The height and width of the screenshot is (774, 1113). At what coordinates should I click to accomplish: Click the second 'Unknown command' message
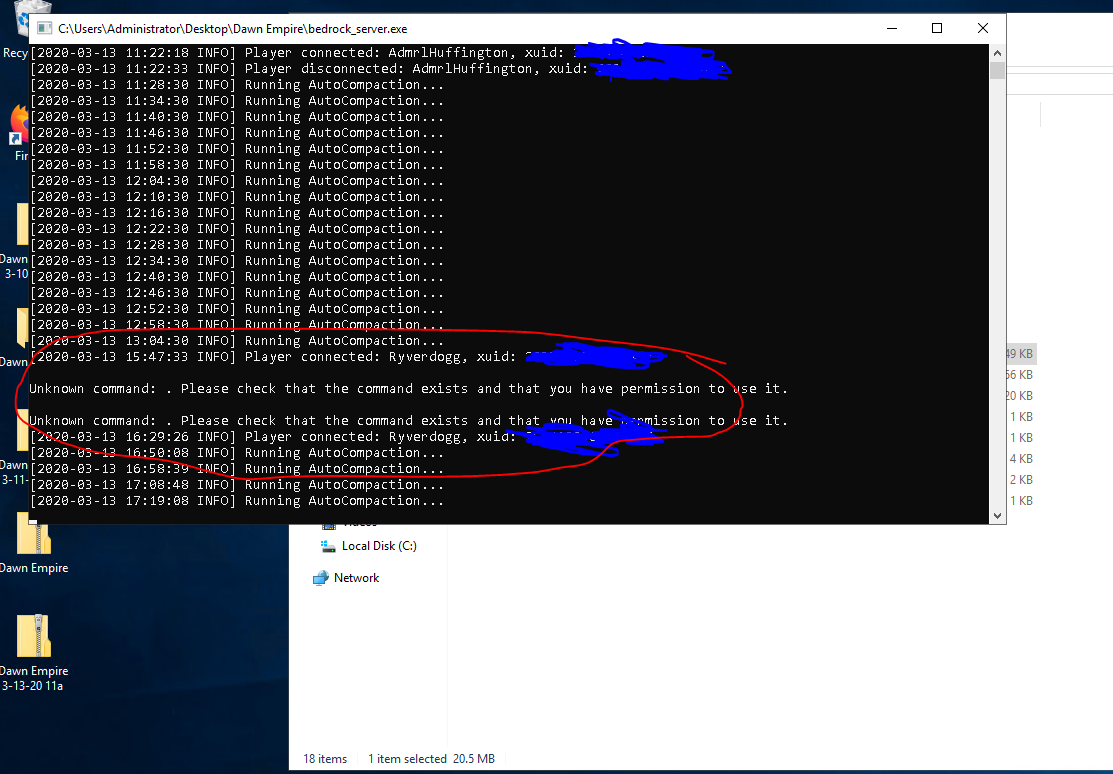click(x=408, y=421)
